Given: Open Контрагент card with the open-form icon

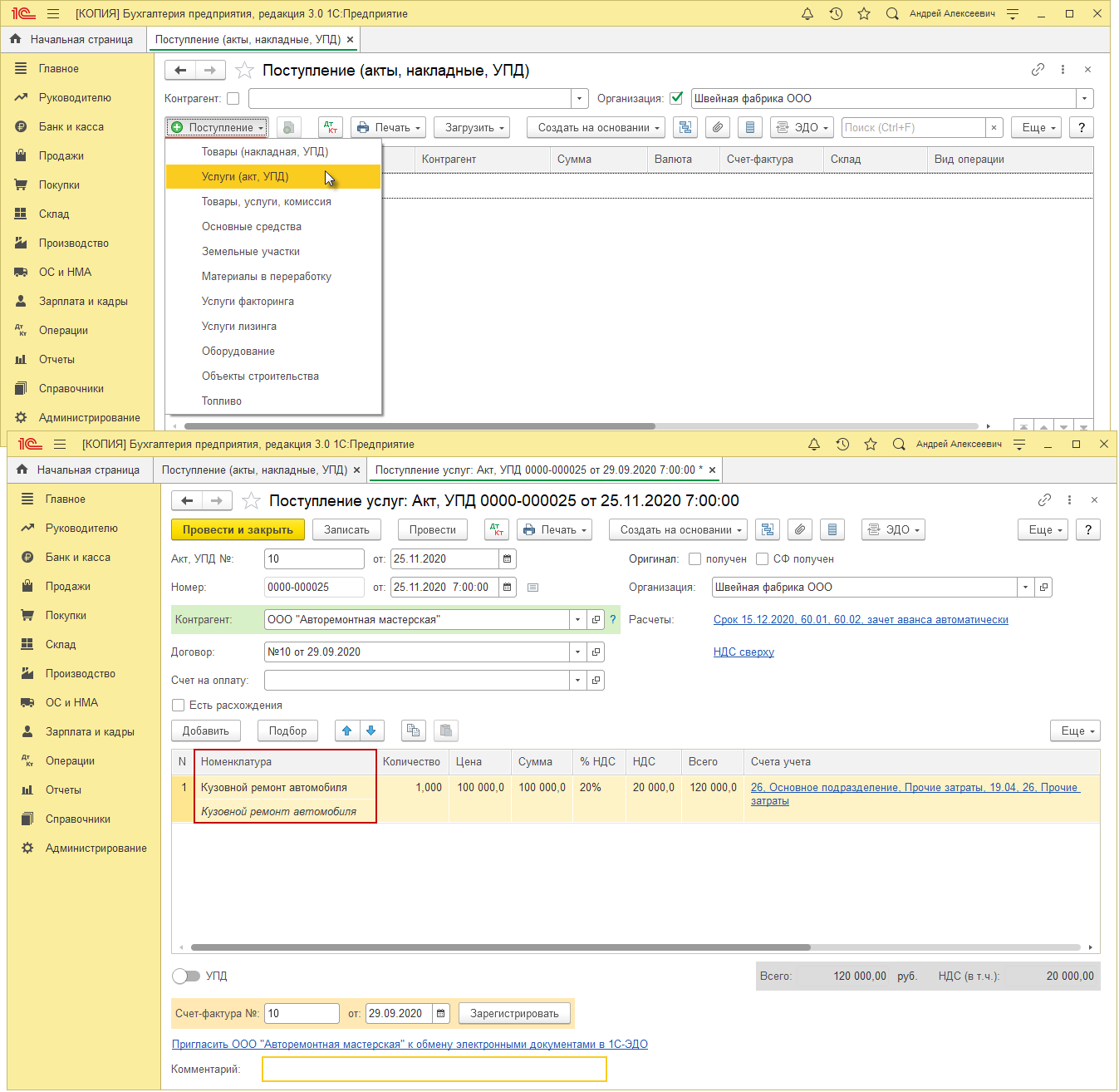Looking at the screenshot, I should 596,619.
